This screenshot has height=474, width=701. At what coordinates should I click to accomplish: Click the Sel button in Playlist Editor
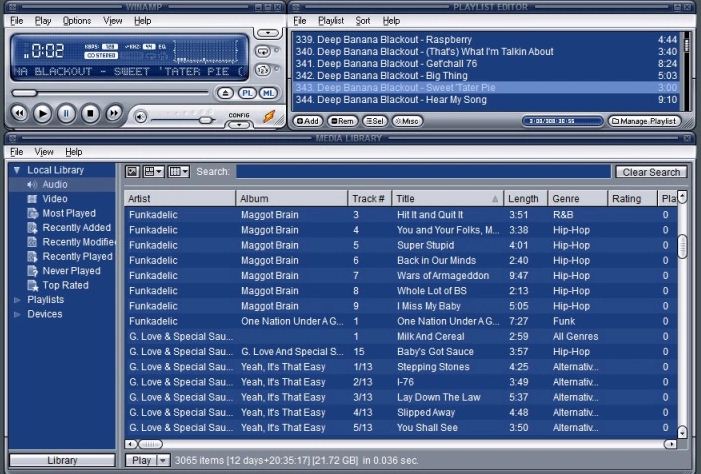tap(375, 121)
